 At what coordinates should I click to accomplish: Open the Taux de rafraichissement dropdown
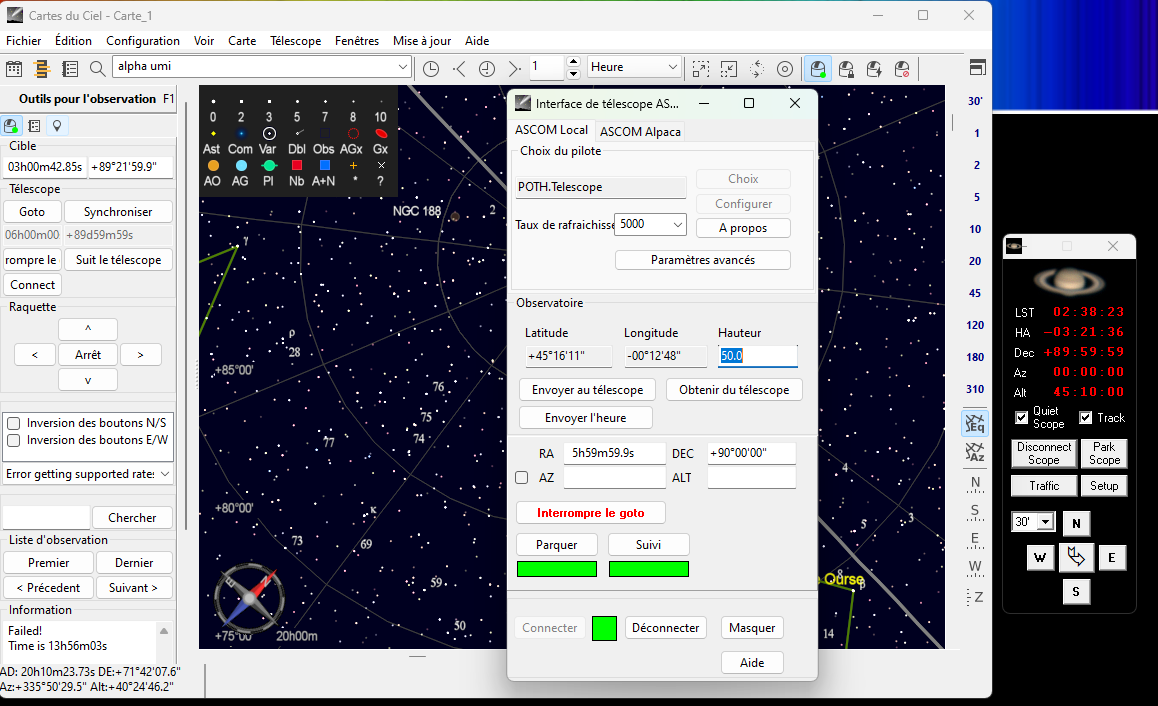click(678, 225)
